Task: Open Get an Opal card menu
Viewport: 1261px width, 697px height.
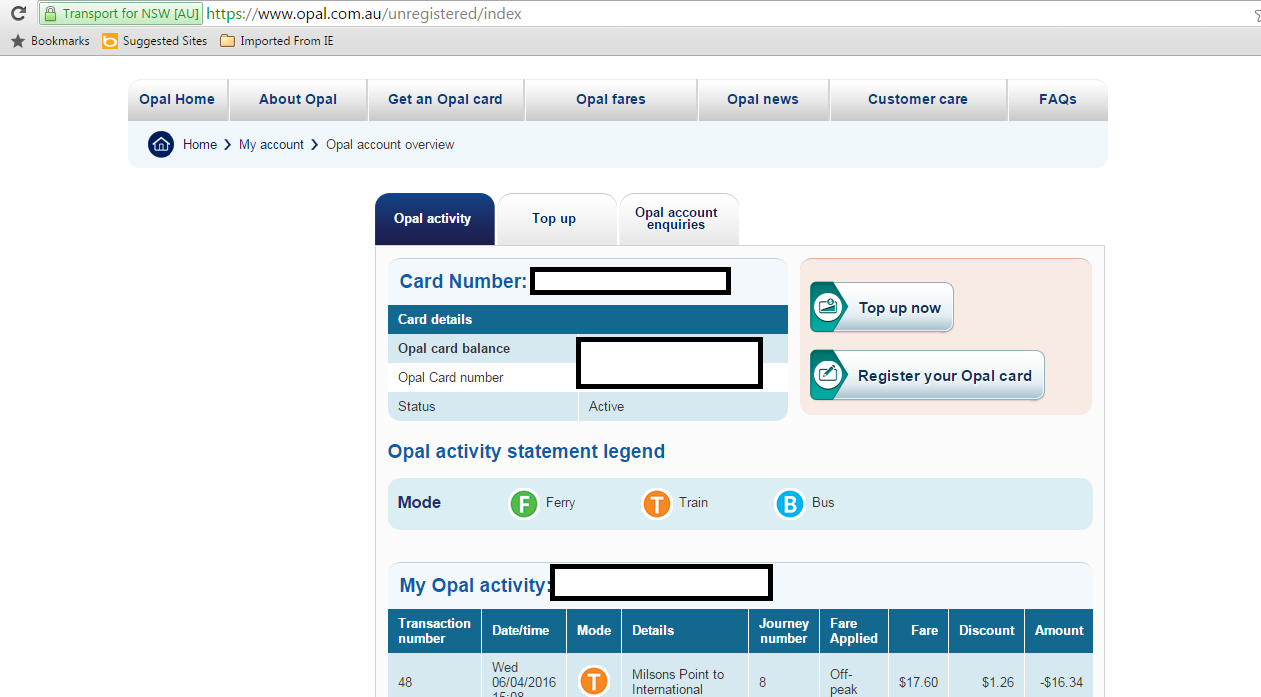Action: click(x=445, y=99)
